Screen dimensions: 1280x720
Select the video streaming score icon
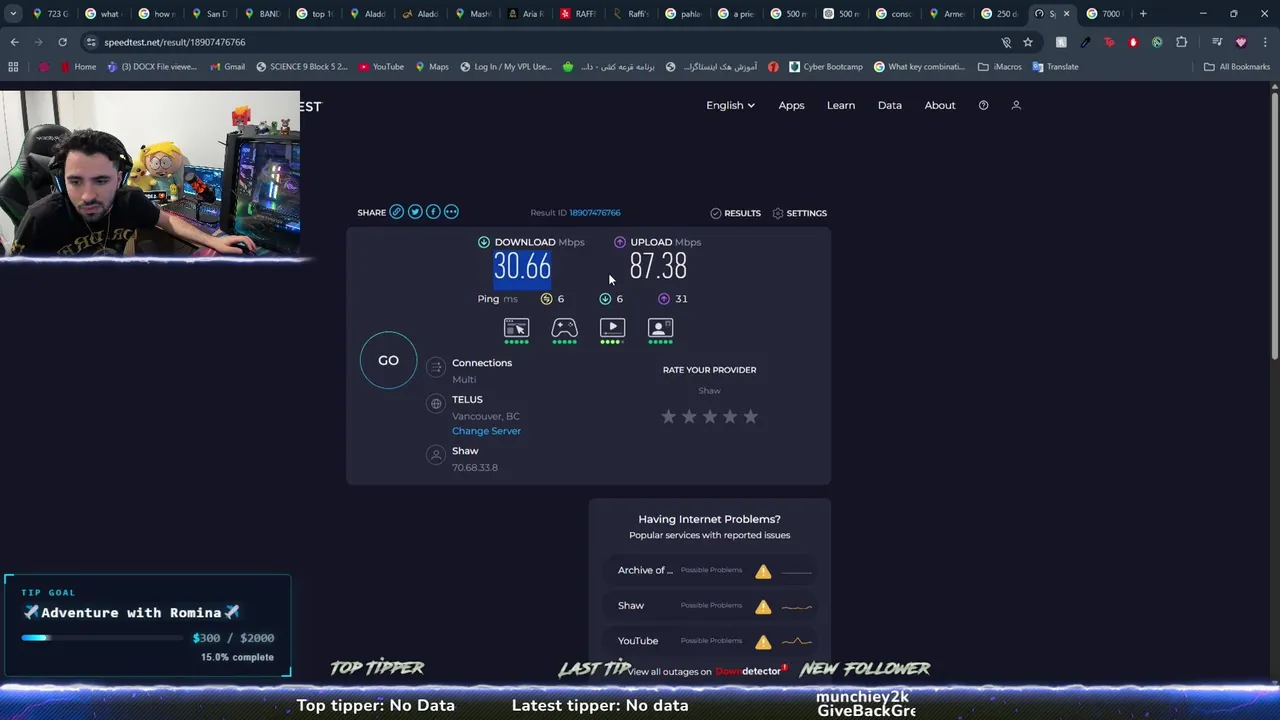click(612, 328)
